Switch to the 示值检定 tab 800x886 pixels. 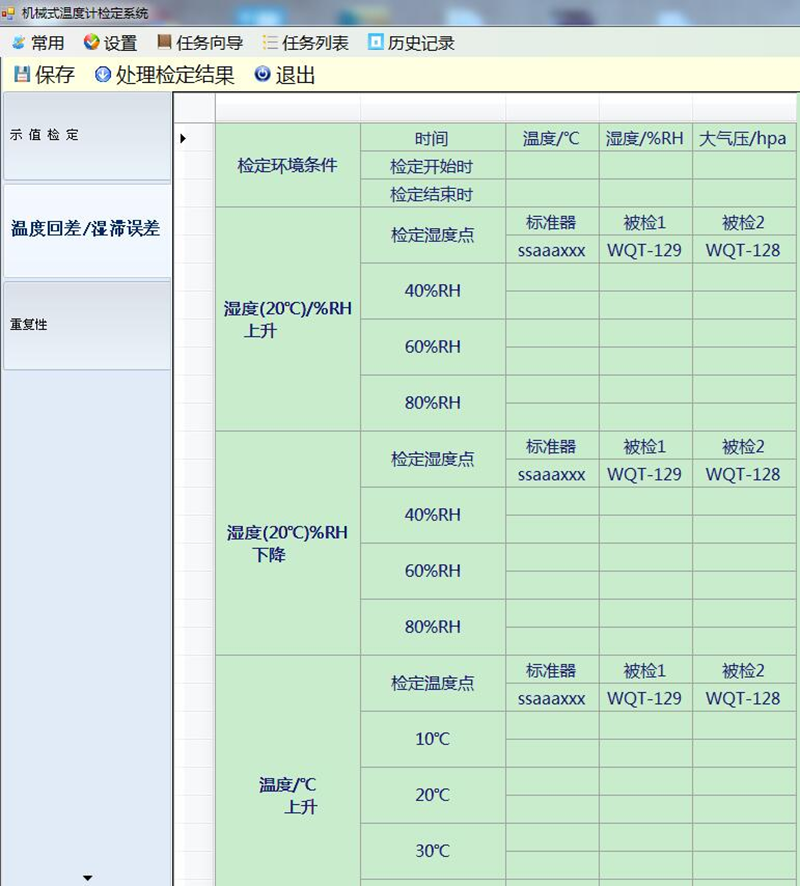pos(87,136)
